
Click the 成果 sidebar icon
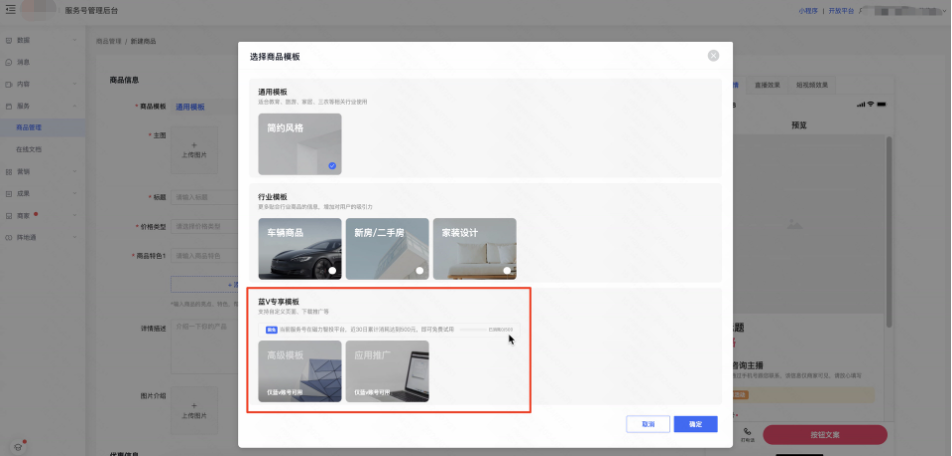[x=8, y=194]
